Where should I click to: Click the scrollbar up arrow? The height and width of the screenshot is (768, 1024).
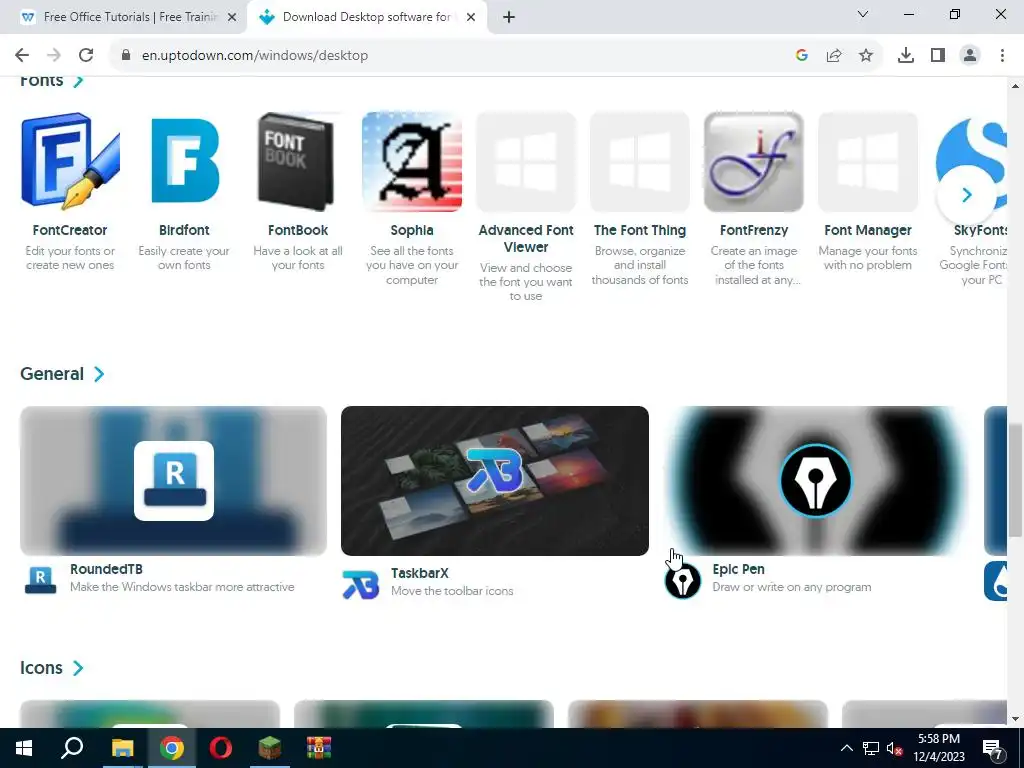(1016, 86)
